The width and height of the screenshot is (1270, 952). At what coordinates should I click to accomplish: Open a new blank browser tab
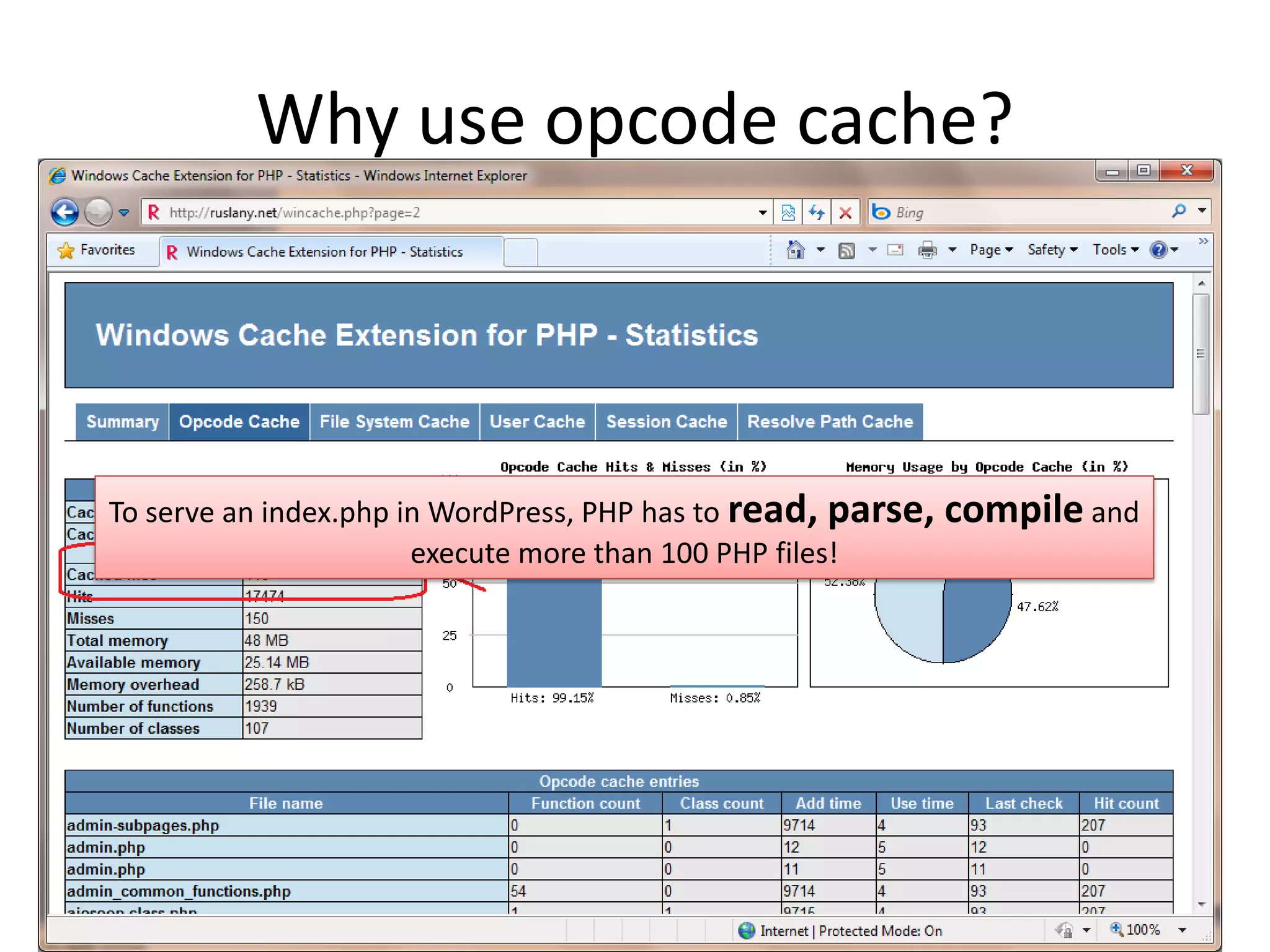(521, 252)
